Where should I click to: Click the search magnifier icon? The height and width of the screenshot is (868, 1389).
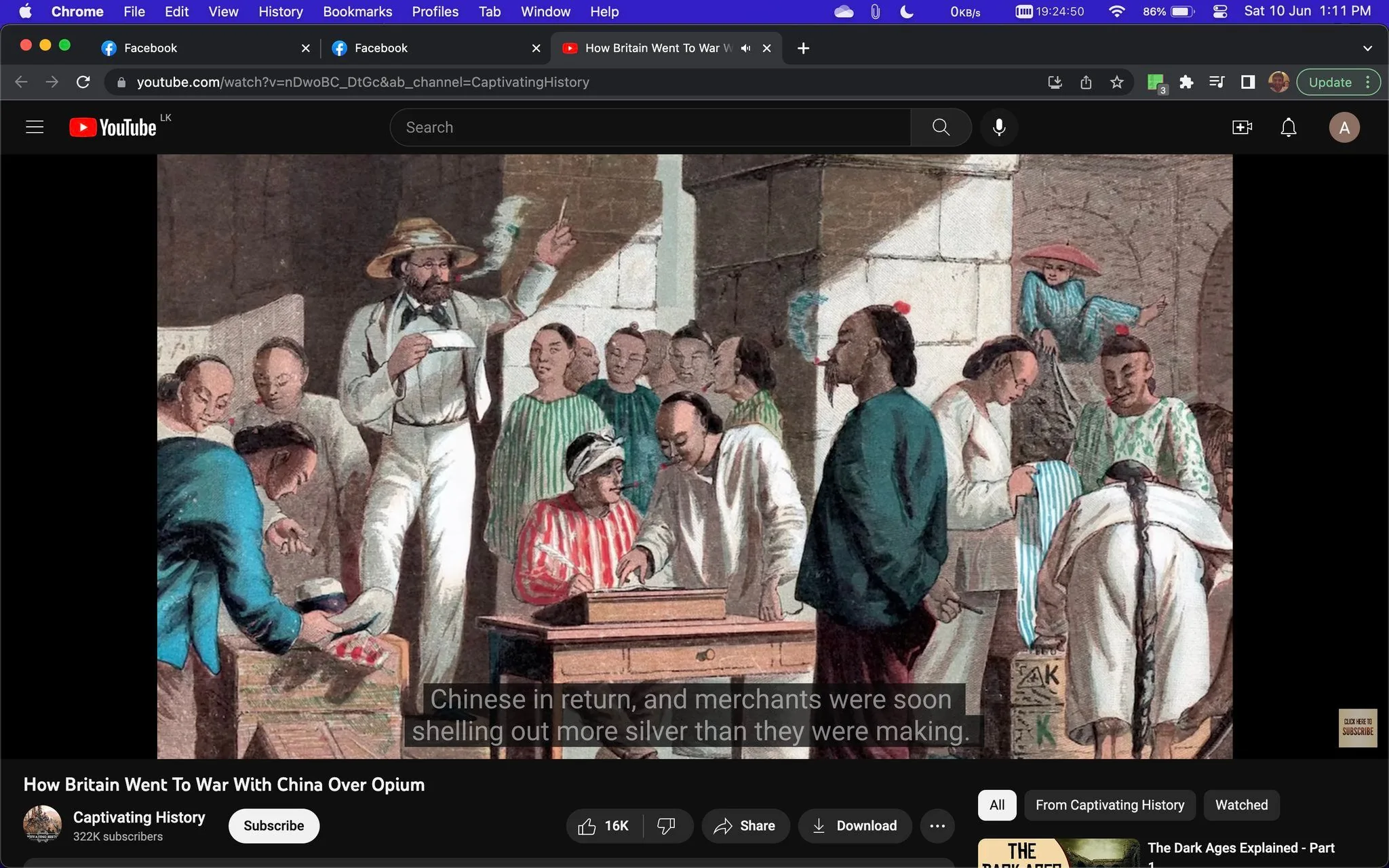(941, 127)
